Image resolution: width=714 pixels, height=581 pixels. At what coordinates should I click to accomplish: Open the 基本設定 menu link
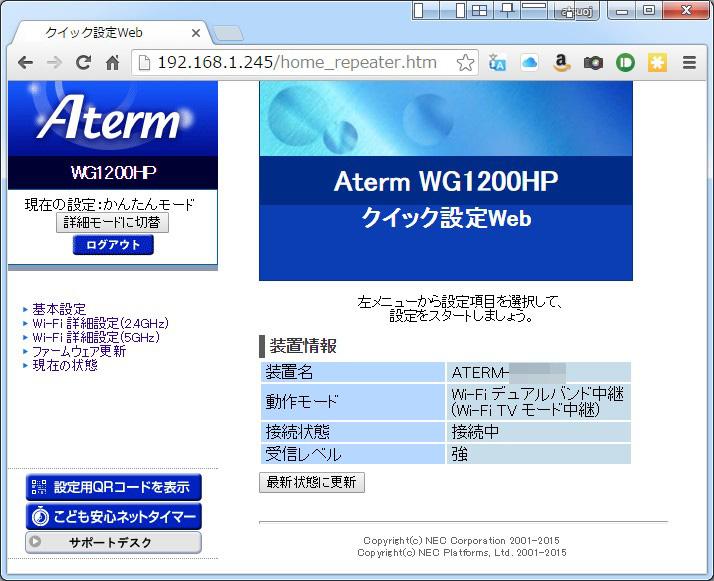point(59,309)
